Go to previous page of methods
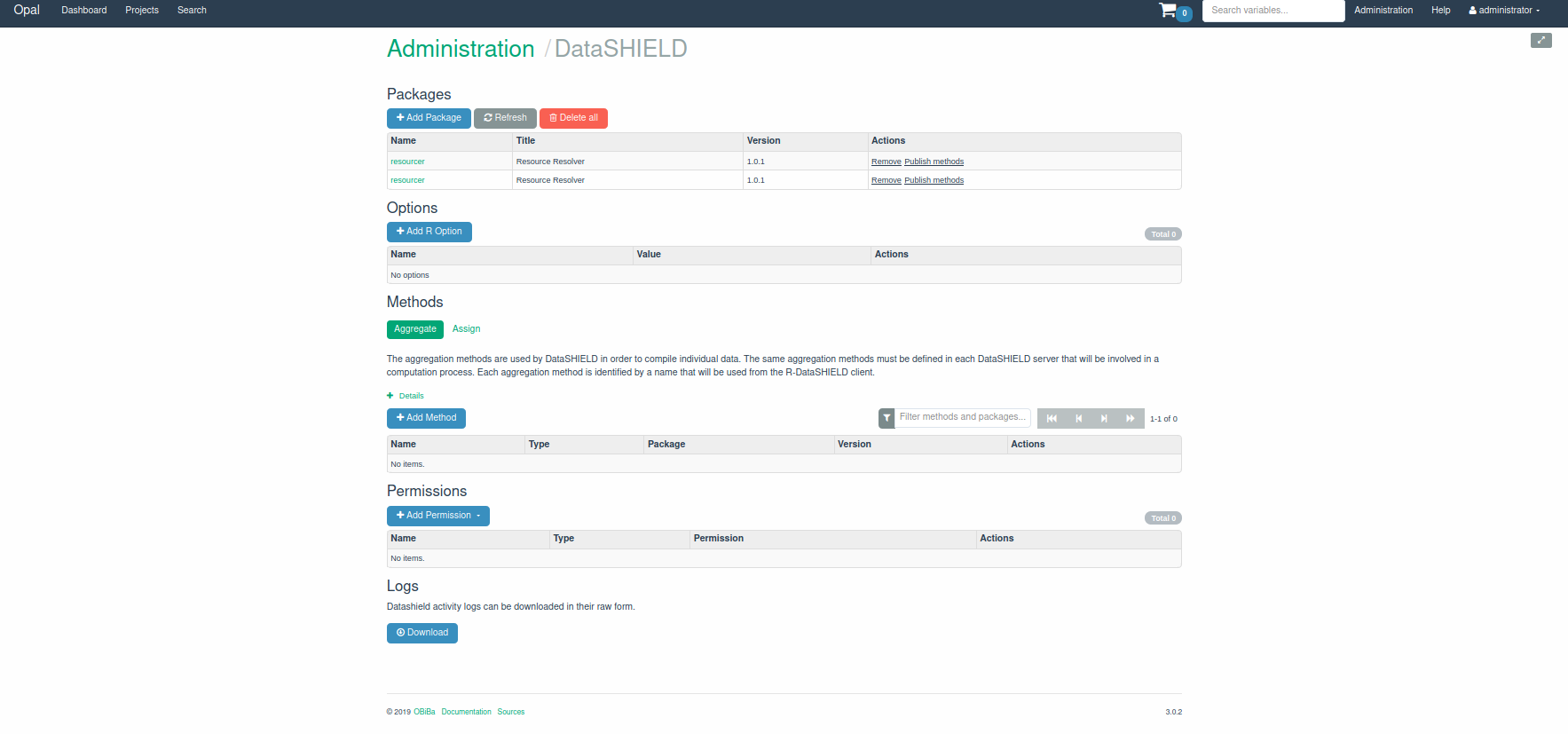Screen dimensions: 1568x734 tap(1078, 418)
